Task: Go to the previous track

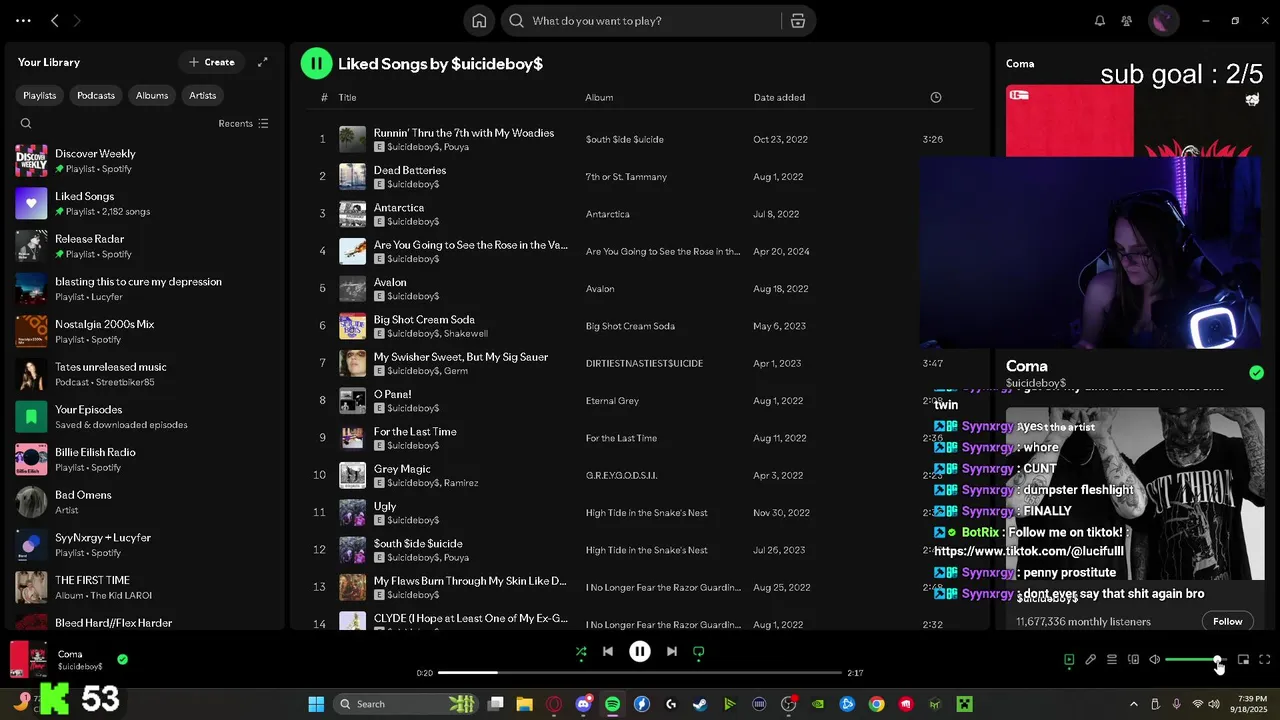Action: pyautogui.click(x=607, y=651)
